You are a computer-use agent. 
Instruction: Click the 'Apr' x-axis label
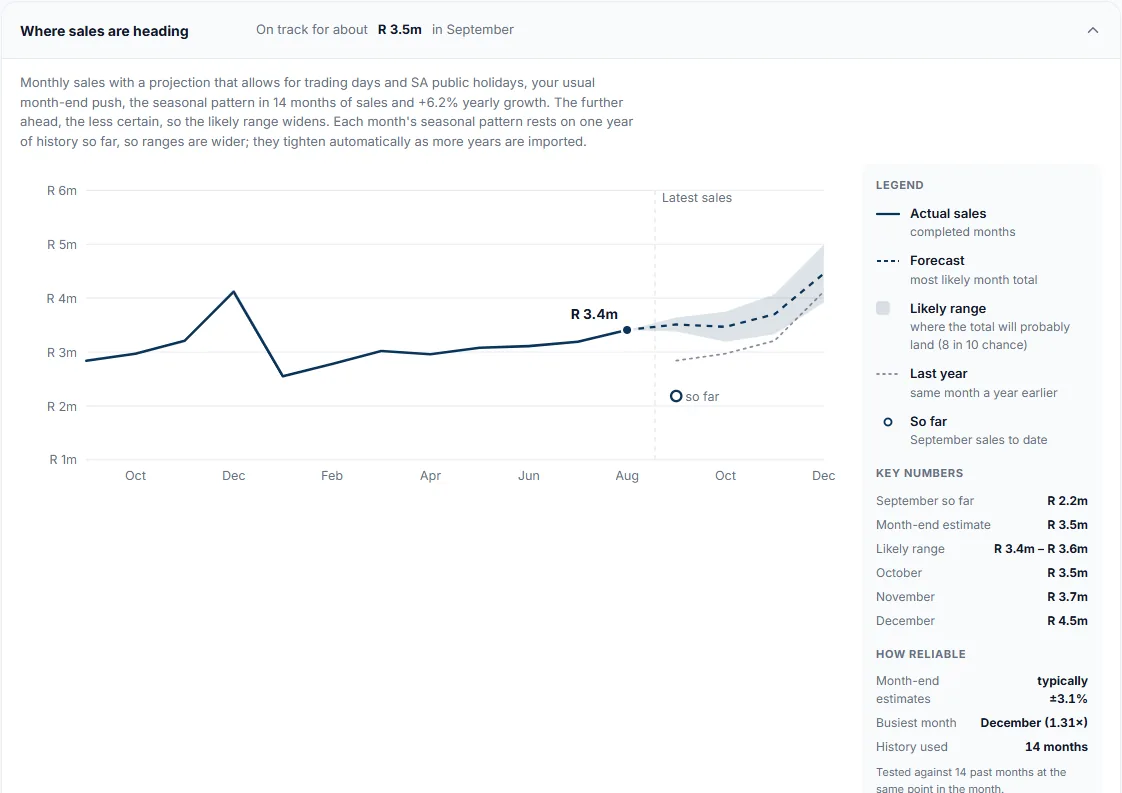[430, 475]
